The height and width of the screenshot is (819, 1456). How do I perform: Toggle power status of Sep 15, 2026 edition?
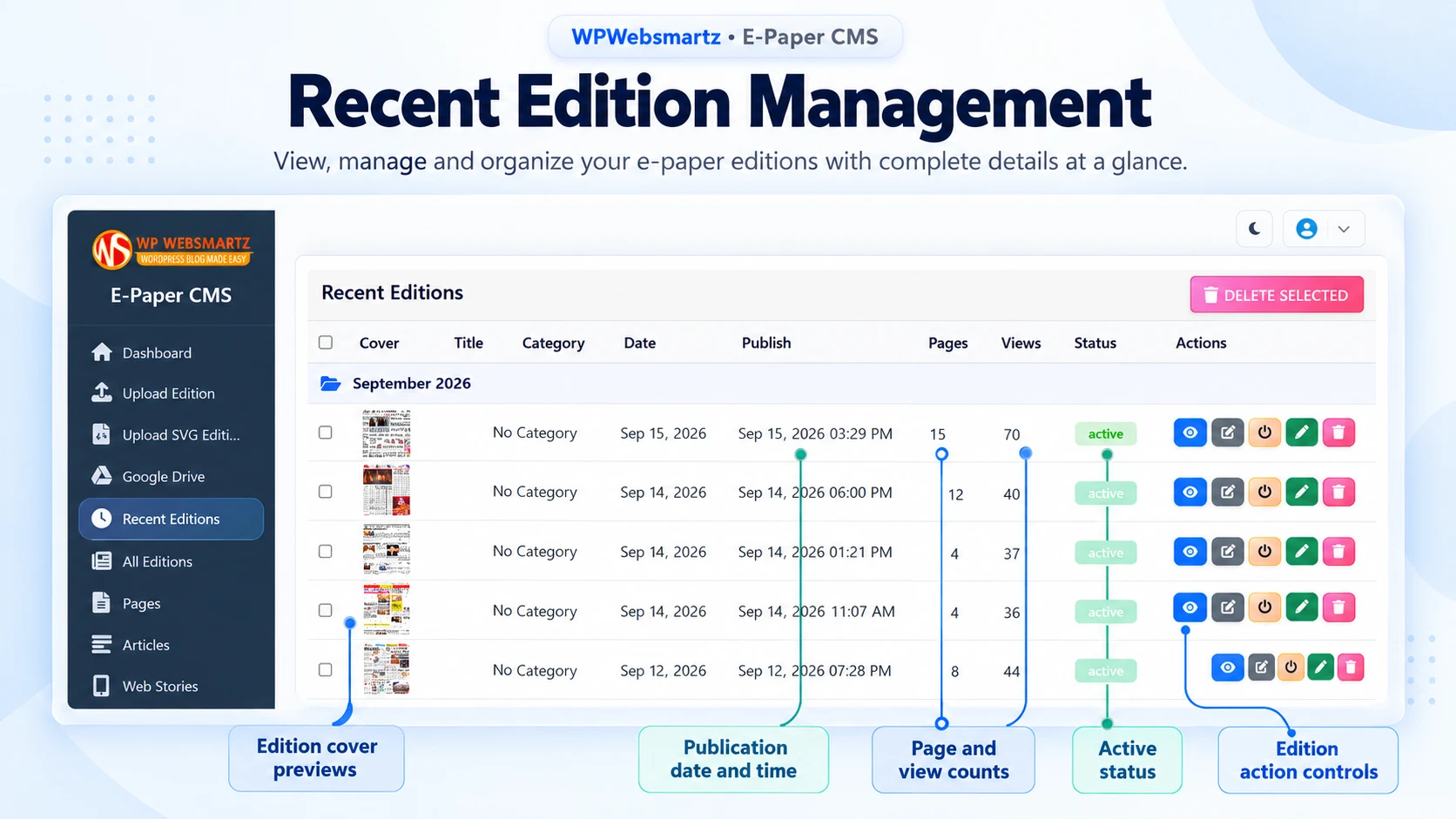(x=1264, y=433)
